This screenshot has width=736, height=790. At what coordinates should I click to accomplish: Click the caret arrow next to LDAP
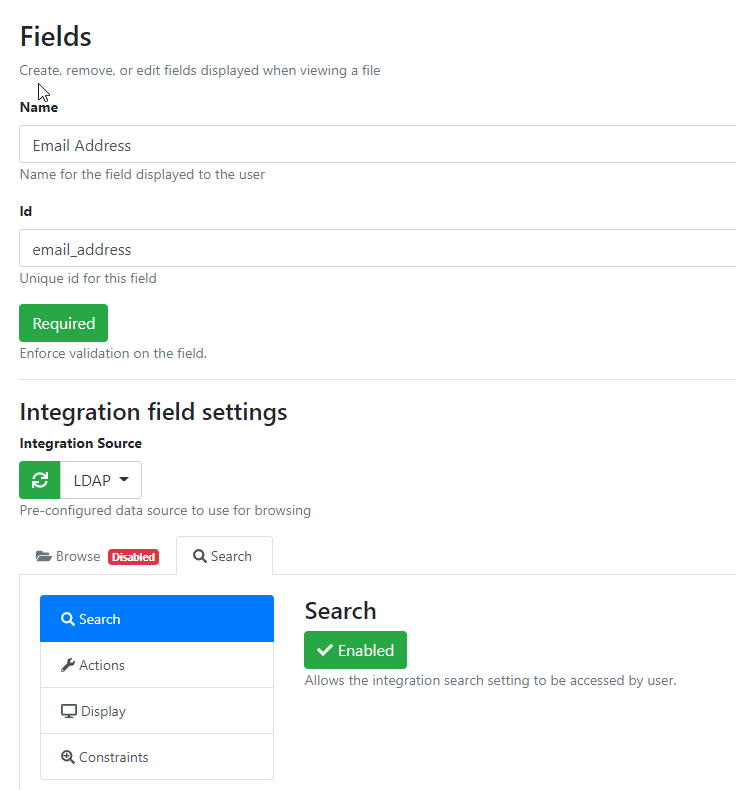(124, 480)
